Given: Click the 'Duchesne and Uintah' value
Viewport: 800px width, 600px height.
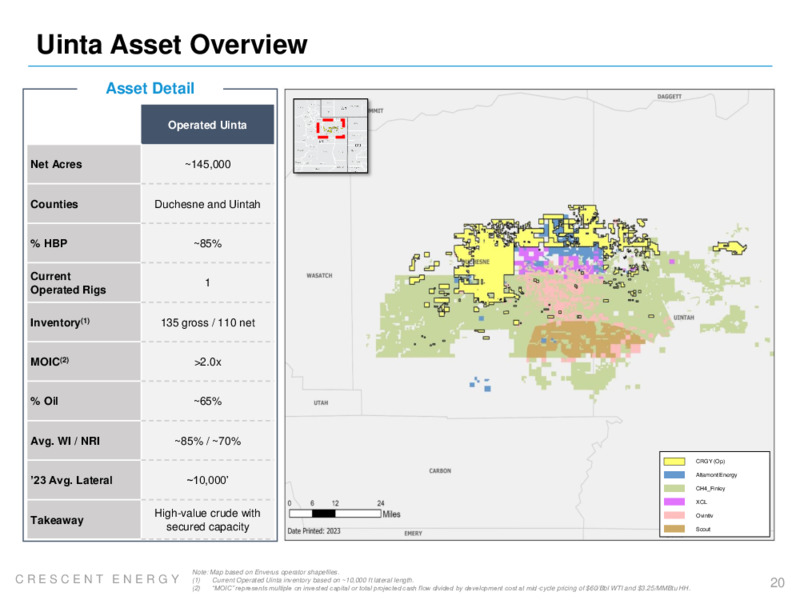Looking at the screenshot, I should click(x=208, y=204).
